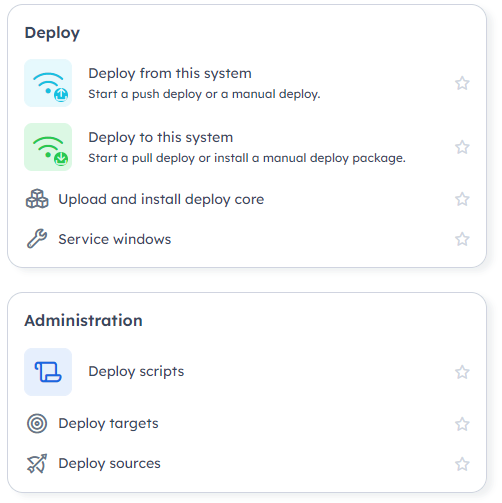The image size is (502, 503).
Task: Star the Deploy targets item
Action: click(x=462, y=424)
